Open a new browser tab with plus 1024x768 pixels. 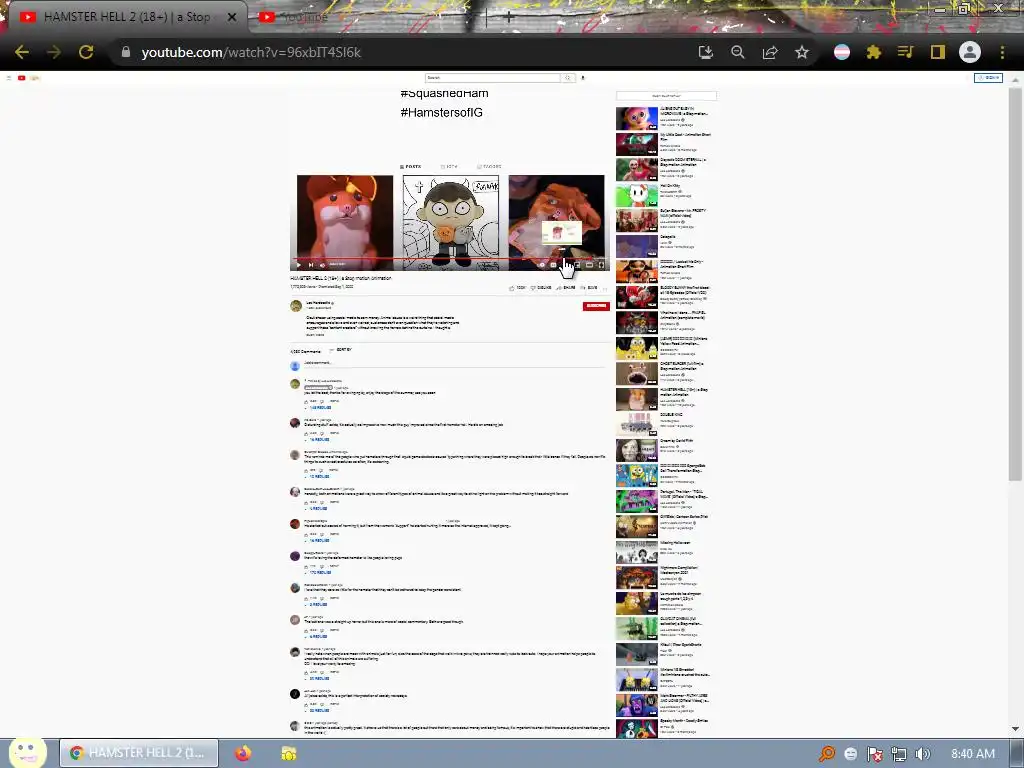508,18
